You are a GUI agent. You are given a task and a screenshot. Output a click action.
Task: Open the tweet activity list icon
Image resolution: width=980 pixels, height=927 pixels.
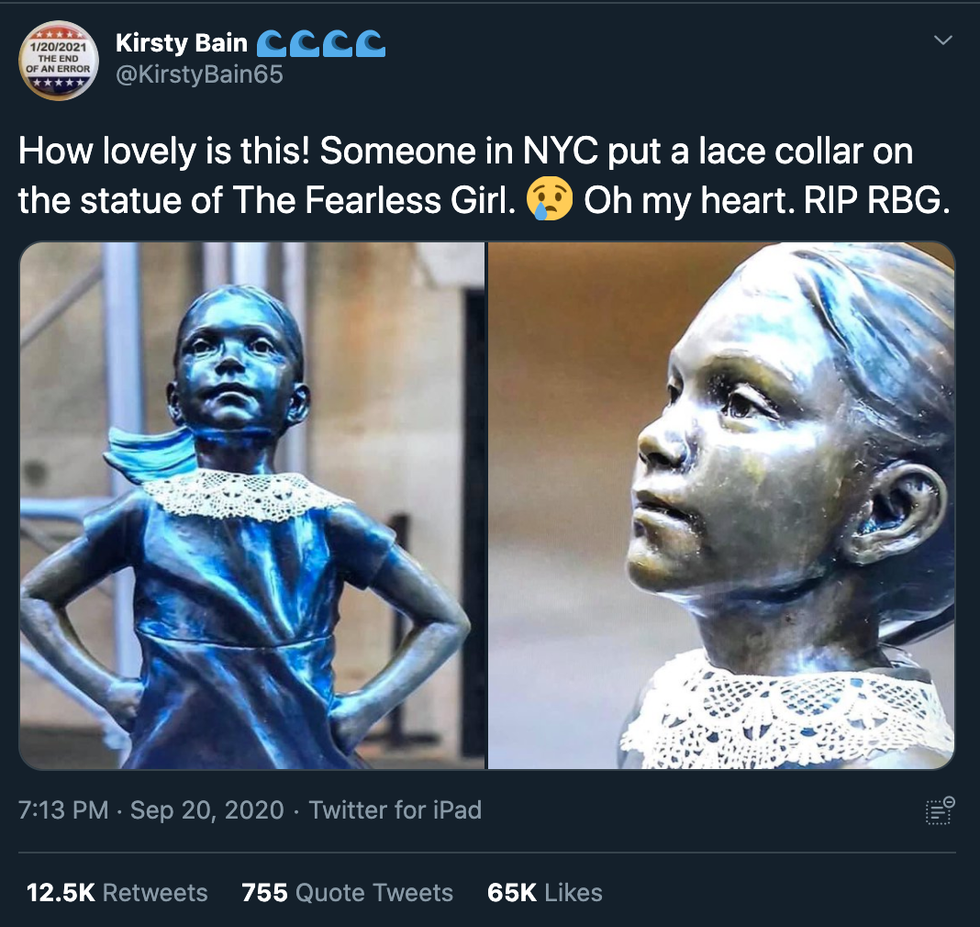point(940,810)
